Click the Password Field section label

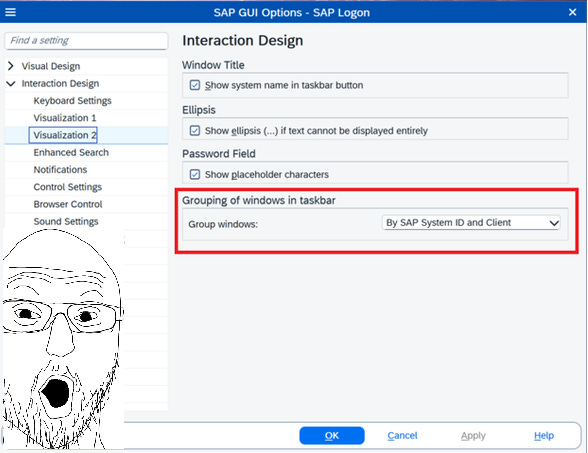pos(219,154)
